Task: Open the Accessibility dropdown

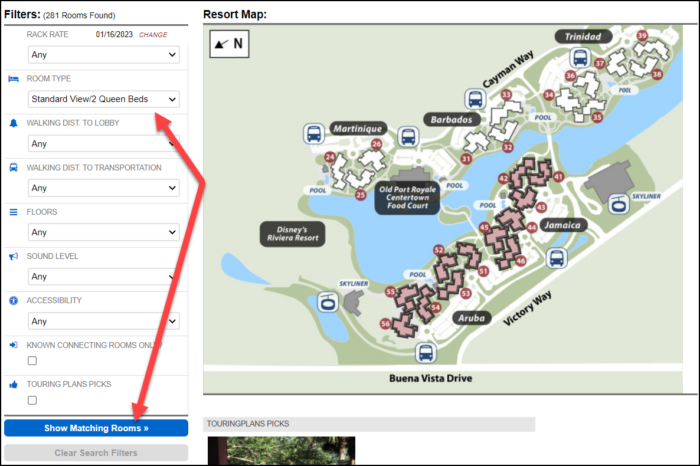Action: tap(104, 321)
